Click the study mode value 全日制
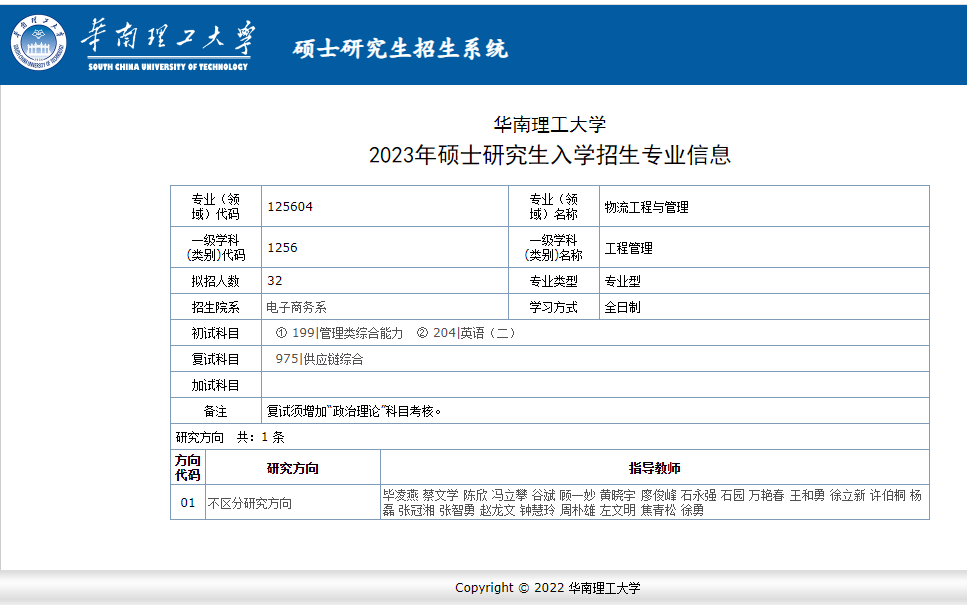Screen dimensions: 967x607 point(622,307)
